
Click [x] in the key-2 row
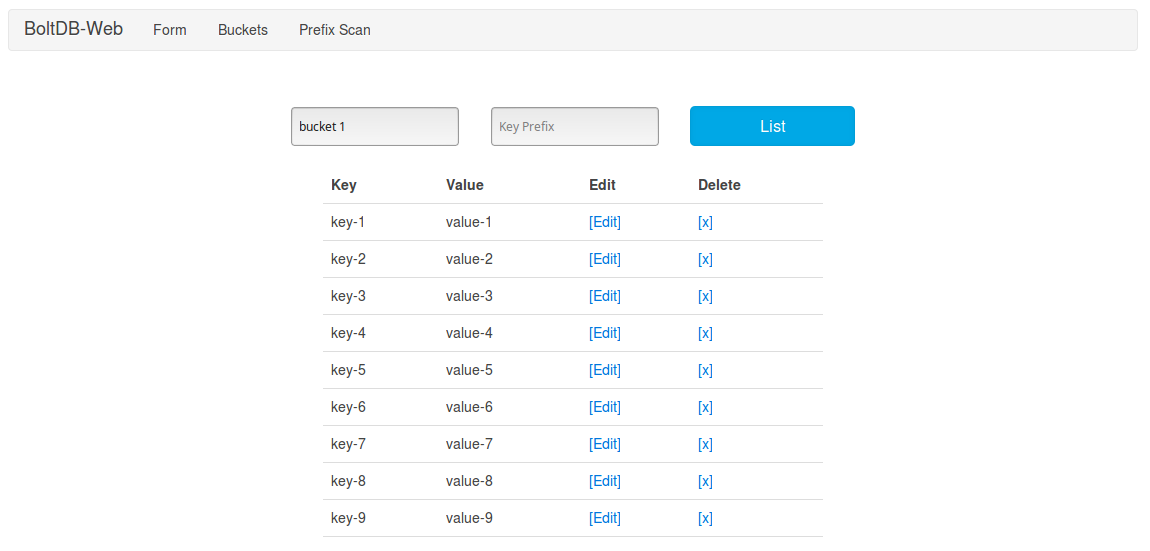705,259
